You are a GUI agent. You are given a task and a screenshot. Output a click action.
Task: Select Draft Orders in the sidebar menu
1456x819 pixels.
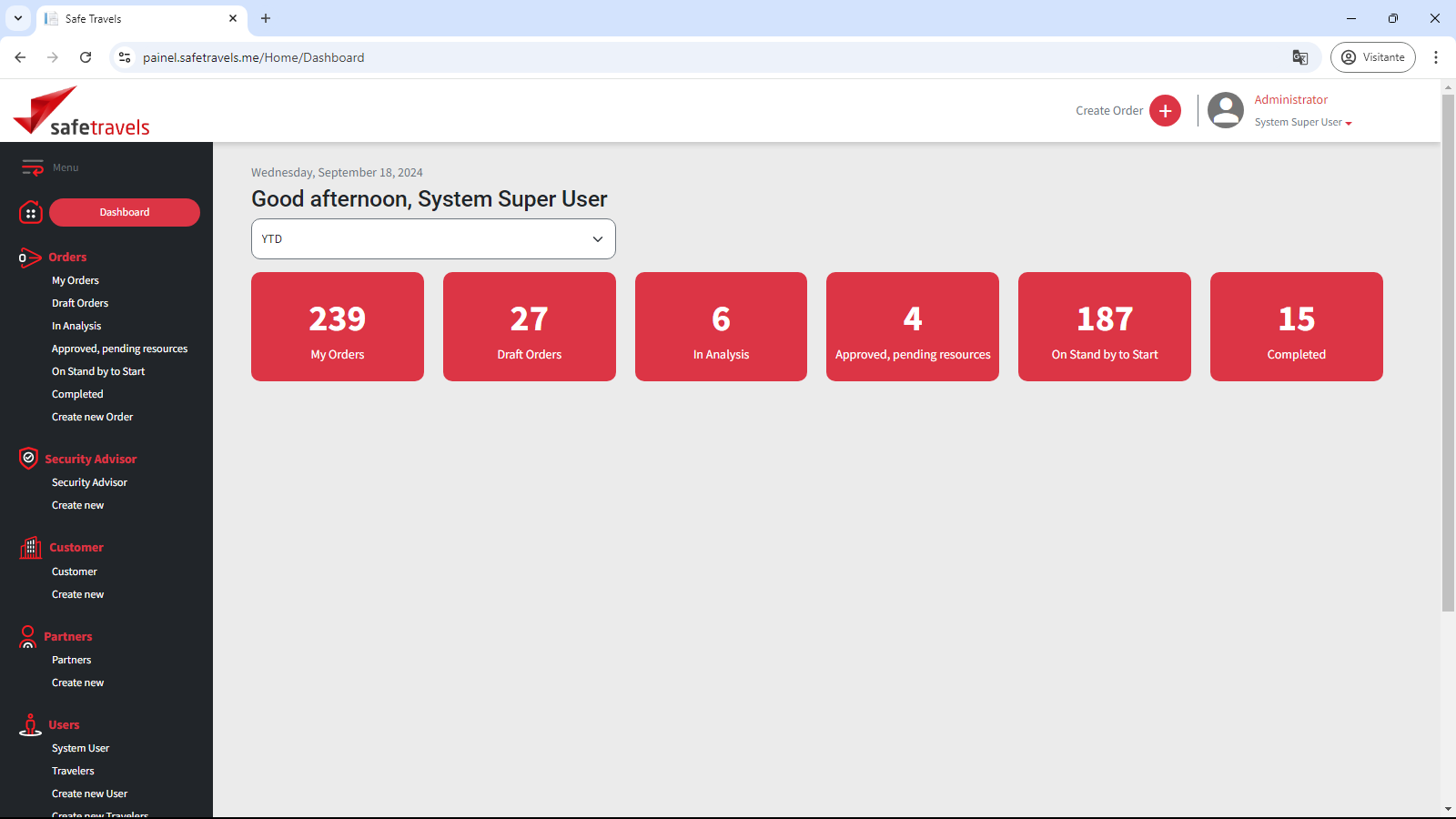tap(80, 303)
